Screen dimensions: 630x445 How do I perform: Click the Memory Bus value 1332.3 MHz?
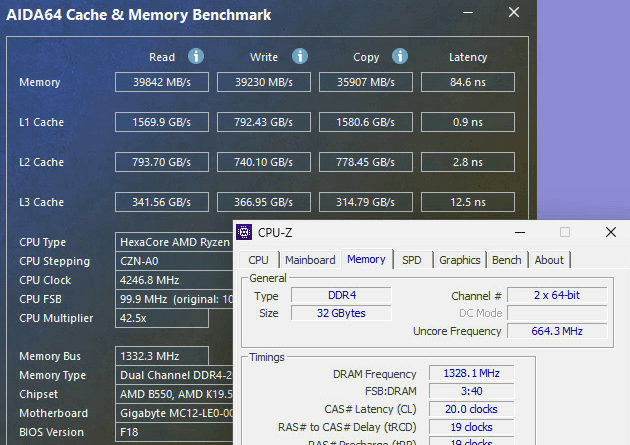162,356
